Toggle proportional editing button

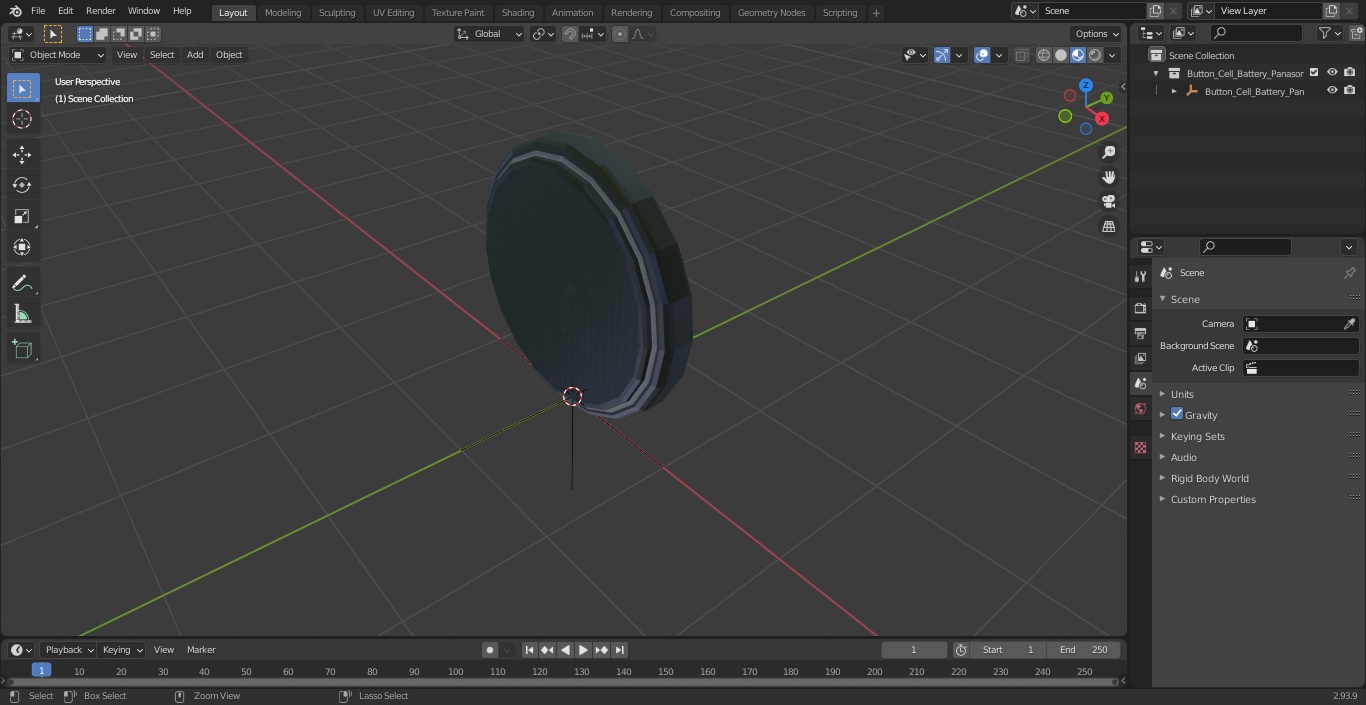pyautogui.click(x=620, y=34)
